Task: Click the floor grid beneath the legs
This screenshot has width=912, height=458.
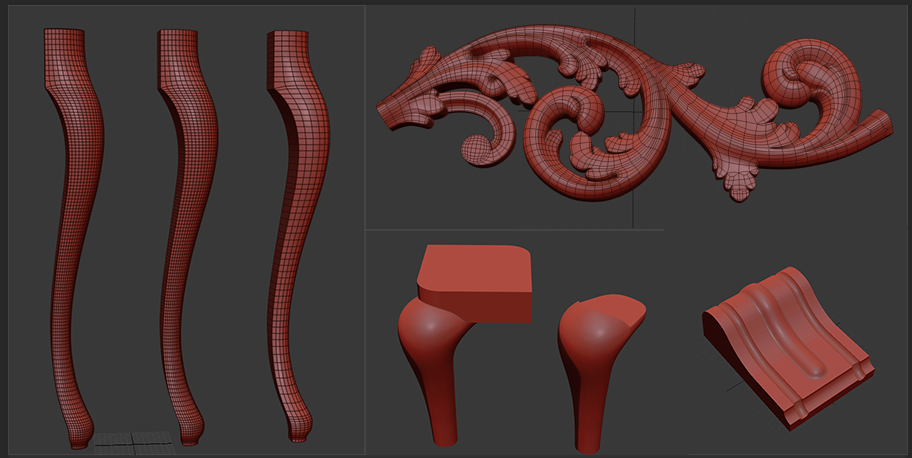Action: click(x=134, y=442)
